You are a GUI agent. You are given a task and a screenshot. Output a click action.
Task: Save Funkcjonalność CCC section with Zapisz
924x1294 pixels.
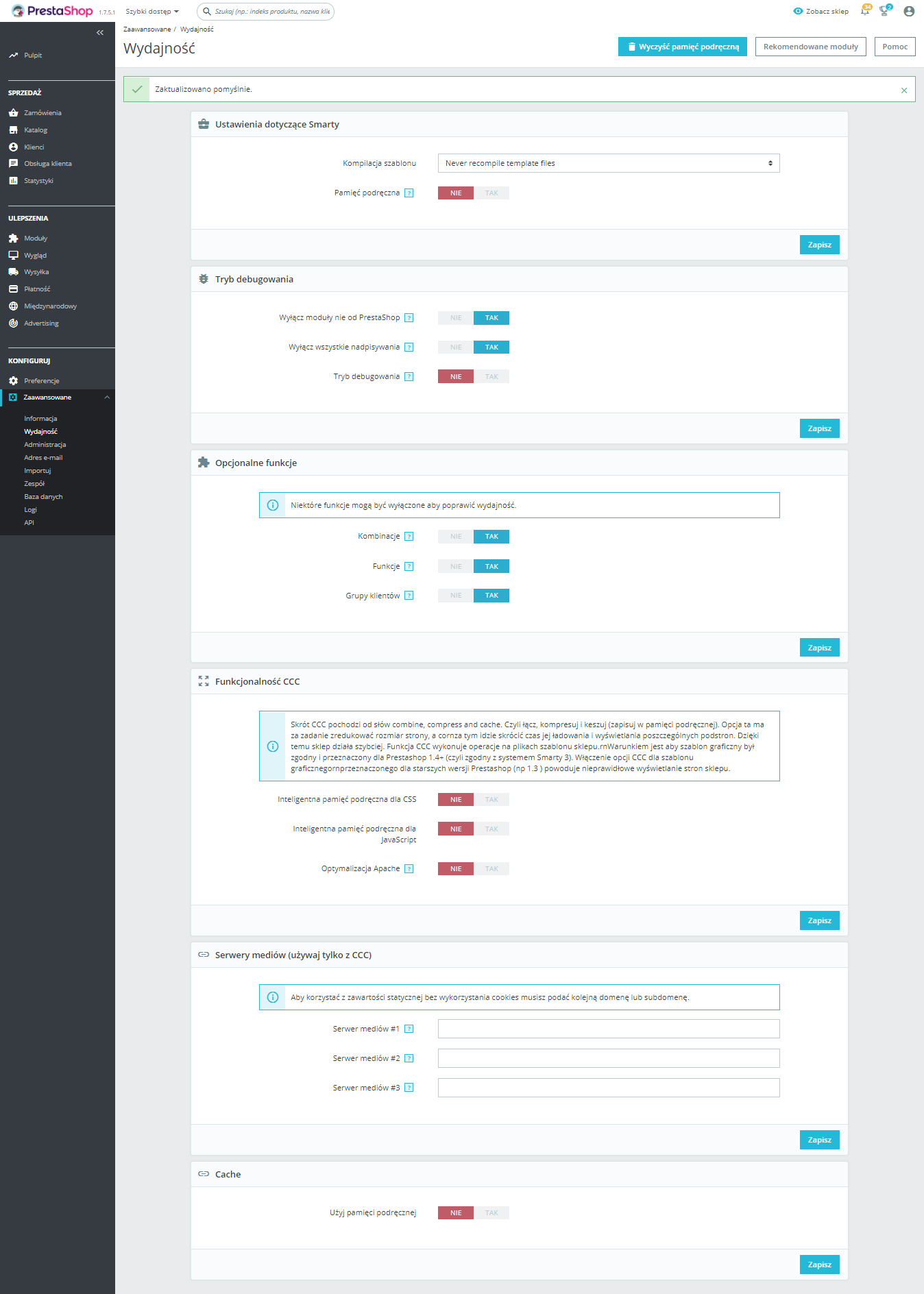click(x=820, y=920)
